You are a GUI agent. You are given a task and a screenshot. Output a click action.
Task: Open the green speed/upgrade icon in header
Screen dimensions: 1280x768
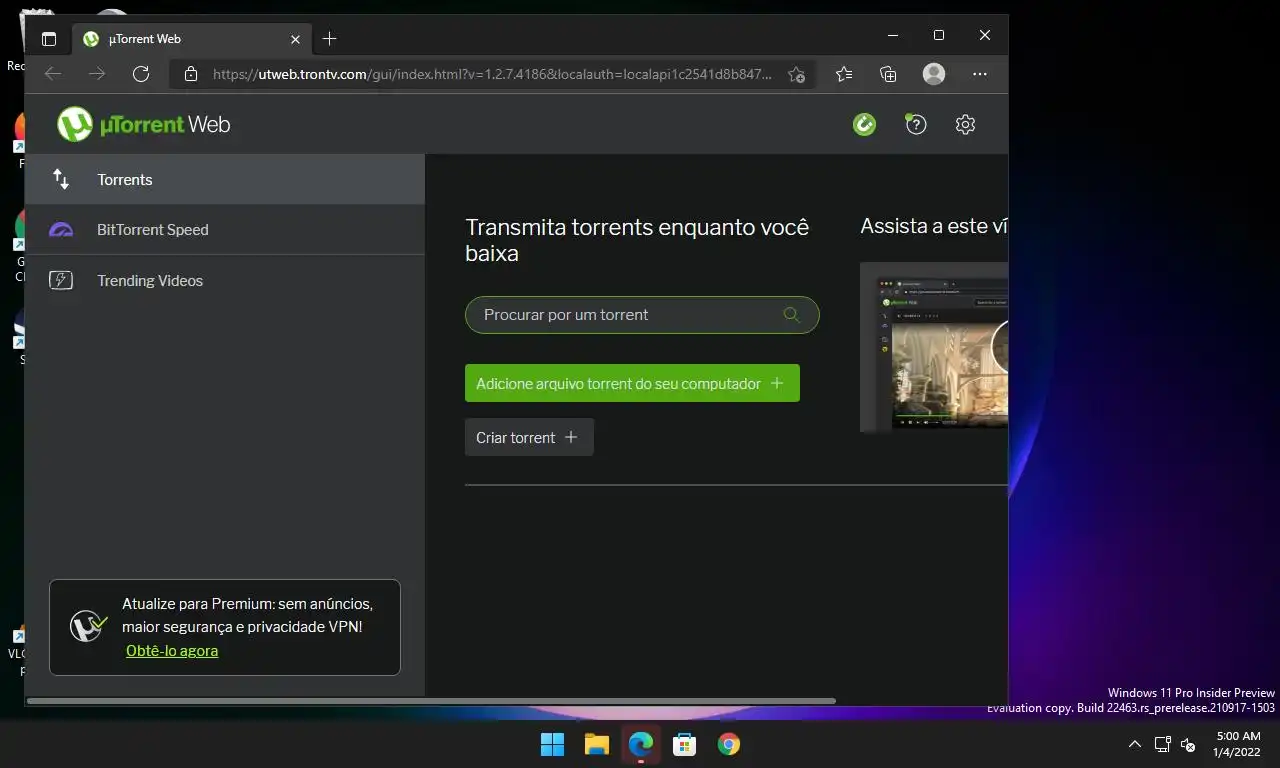pyautogui.click(x=864, y=124)
